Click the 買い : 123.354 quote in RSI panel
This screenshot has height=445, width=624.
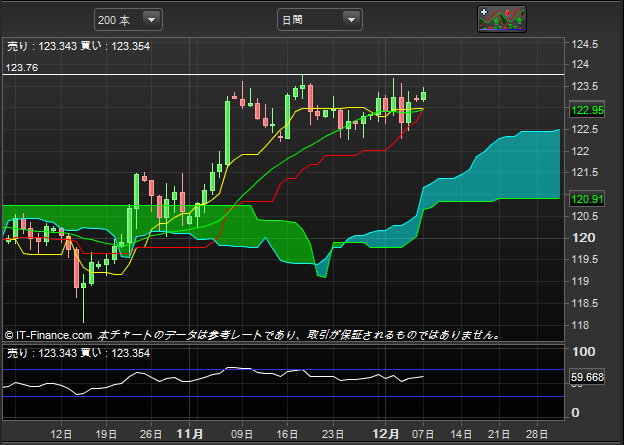coord(115,353)
